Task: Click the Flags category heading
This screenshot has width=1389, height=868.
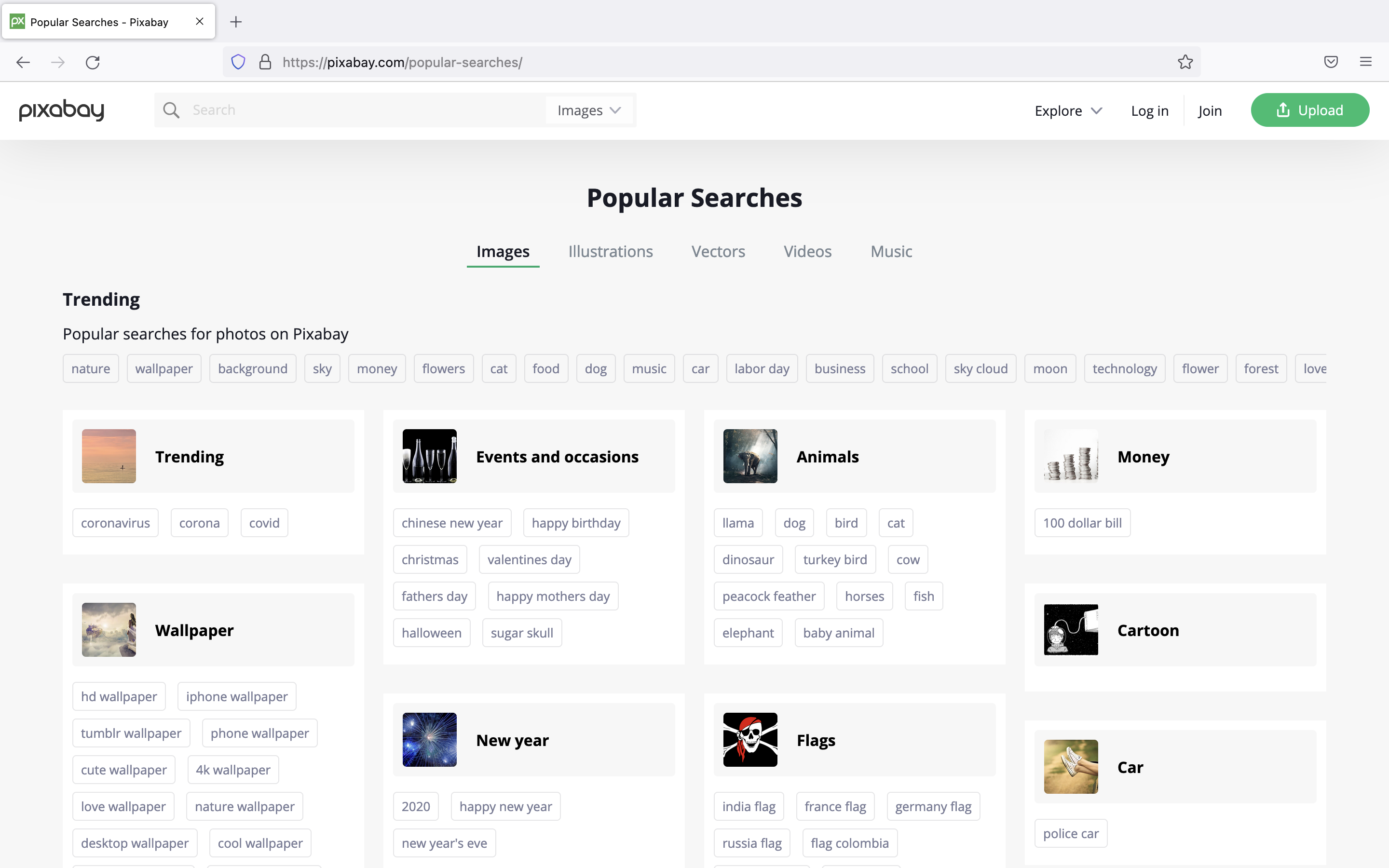Action: [816, 740]
